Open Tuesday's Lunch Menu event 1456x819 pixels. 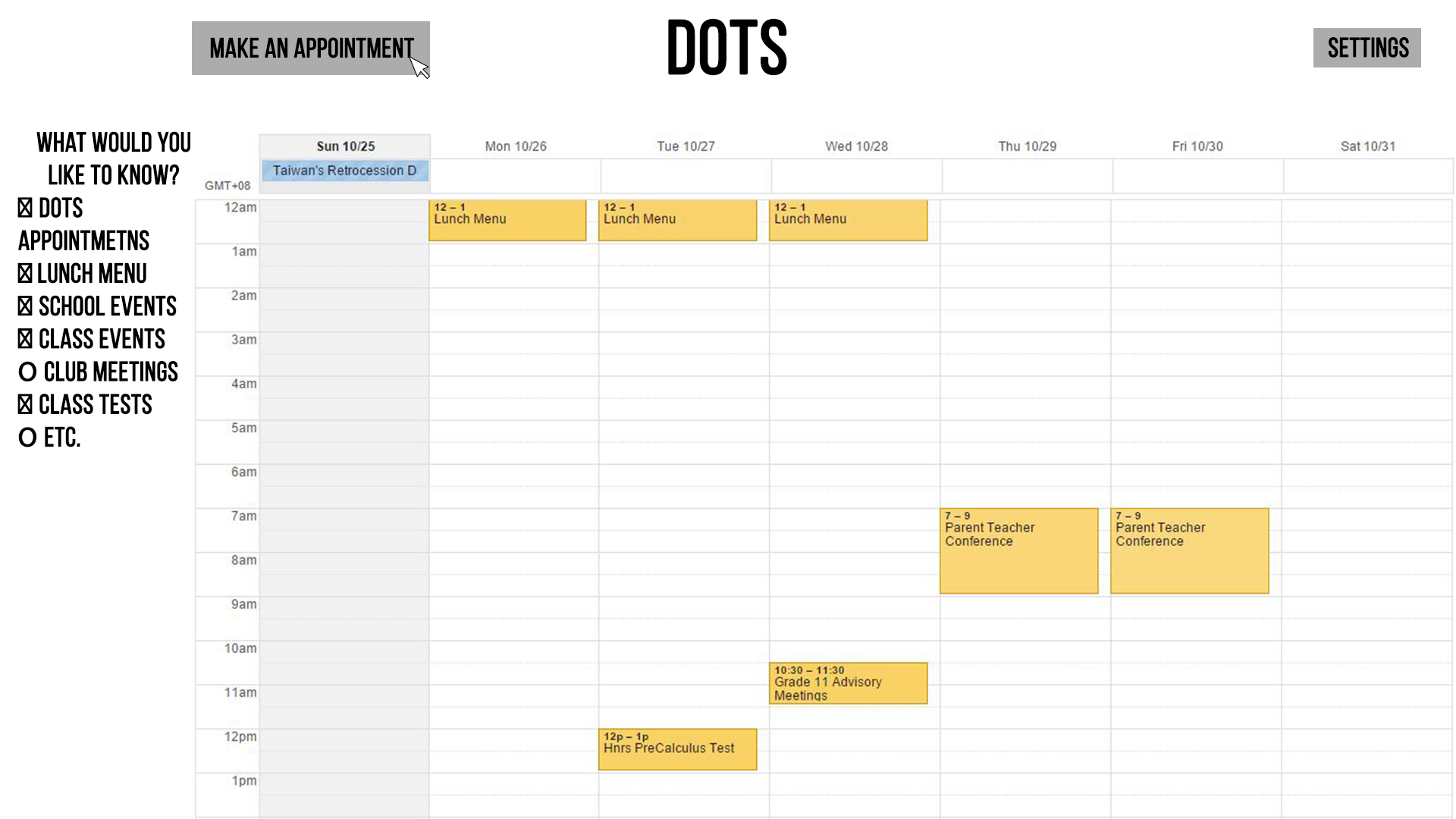tap(677, 220)
